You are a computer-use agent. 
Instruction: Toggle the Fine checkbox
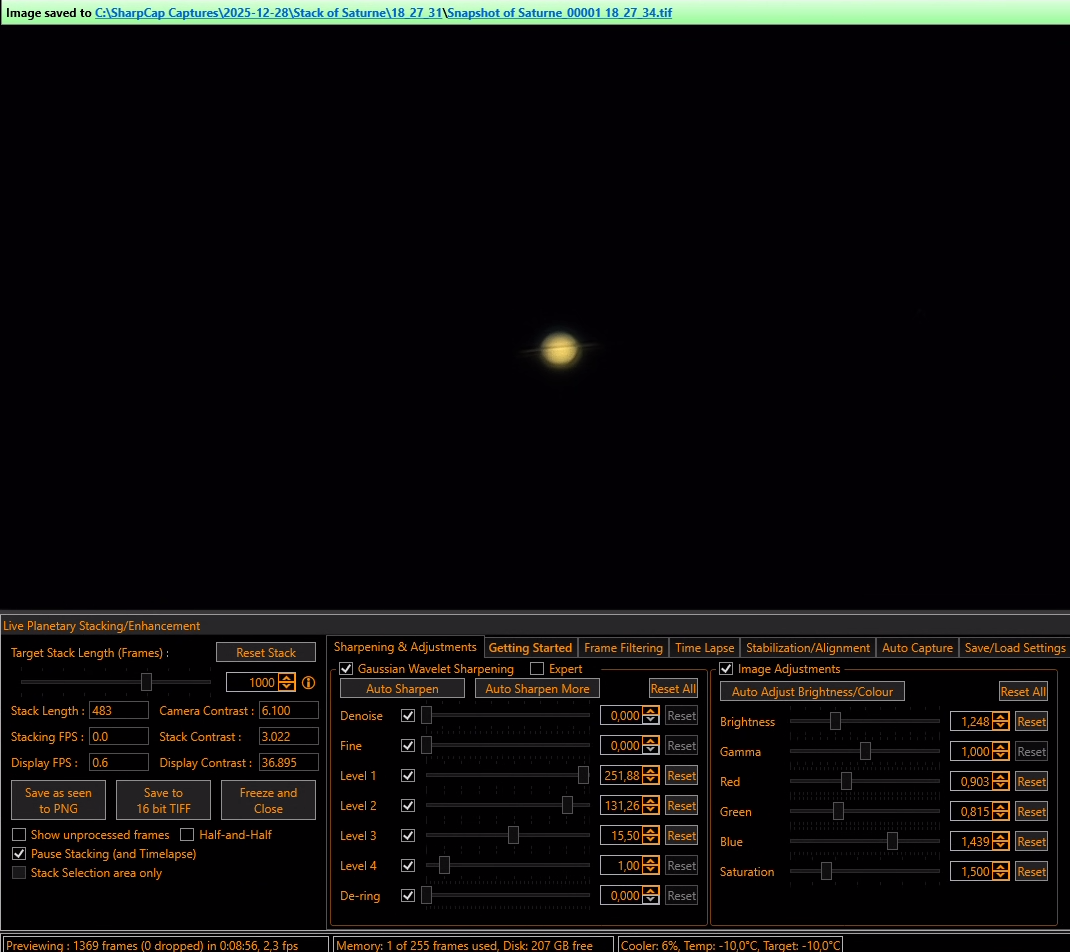click(x=408, y=746)
